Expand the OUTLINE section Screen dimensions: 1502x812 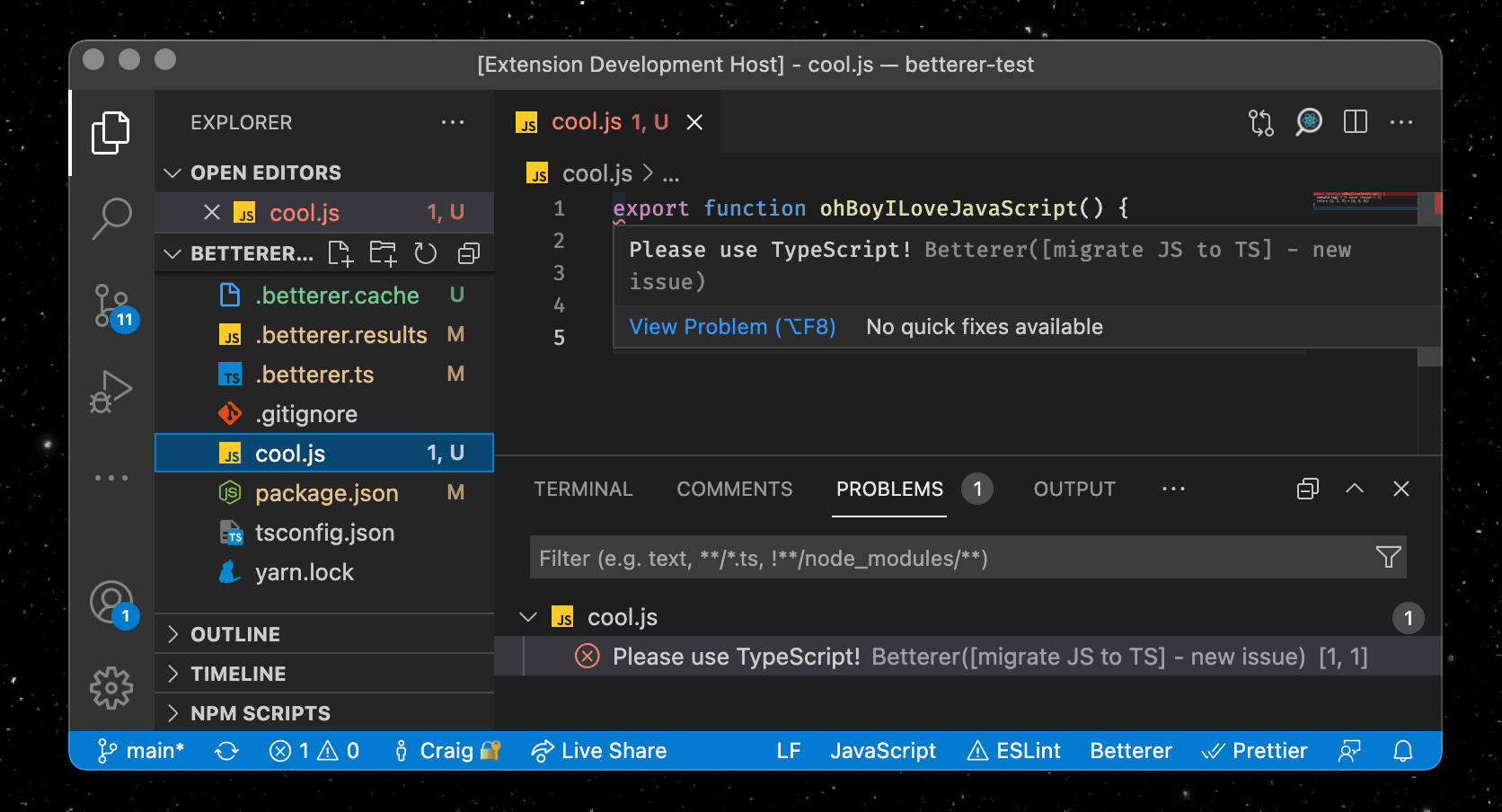click(235, 634)
